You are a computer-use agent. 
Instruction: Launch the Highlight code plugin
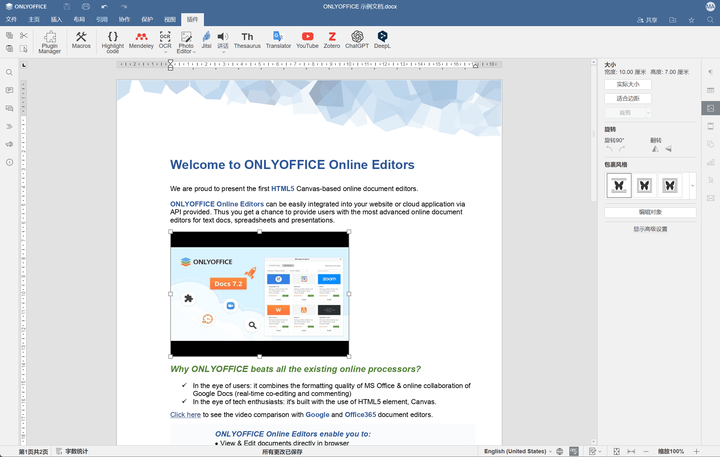point(112,42)
